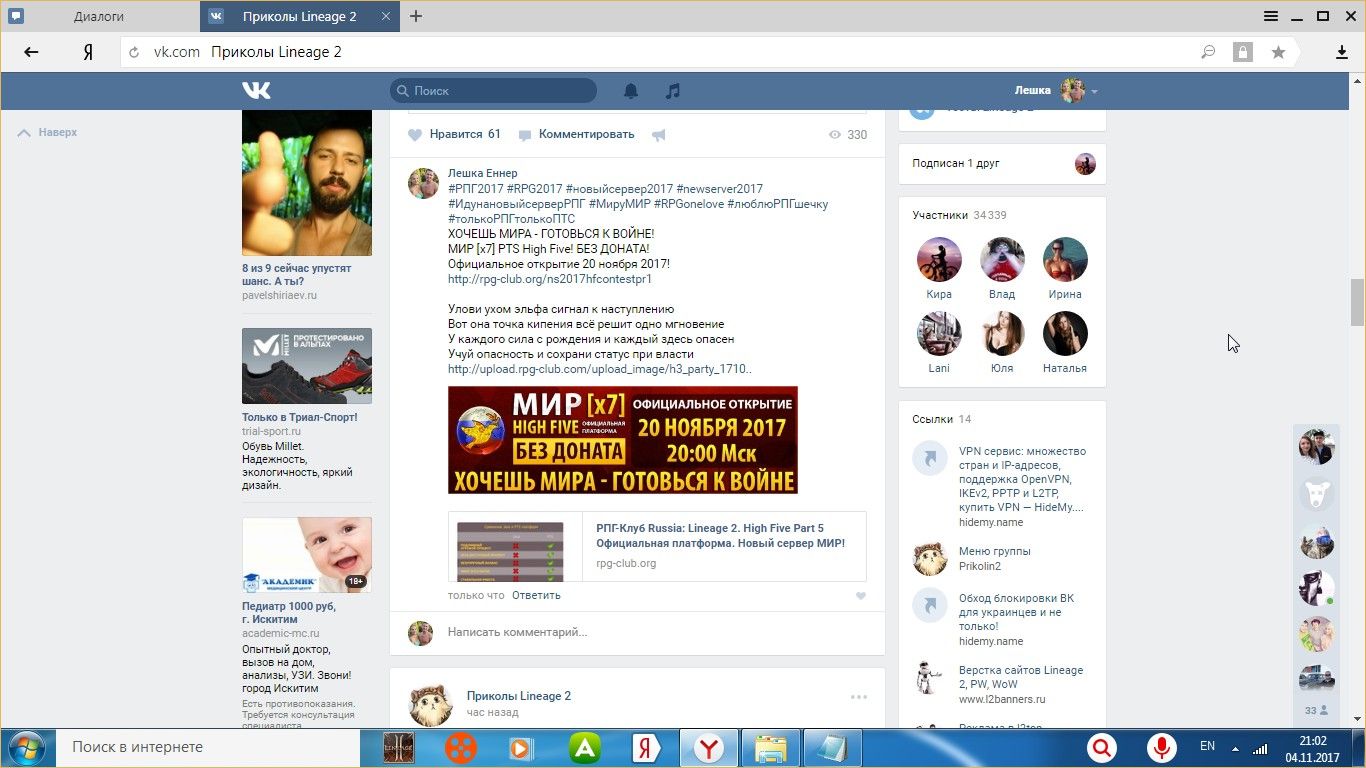Click the 'Написать комментарий...' field
Viewport: 1366px width, 768px height.
pos(655,632)
